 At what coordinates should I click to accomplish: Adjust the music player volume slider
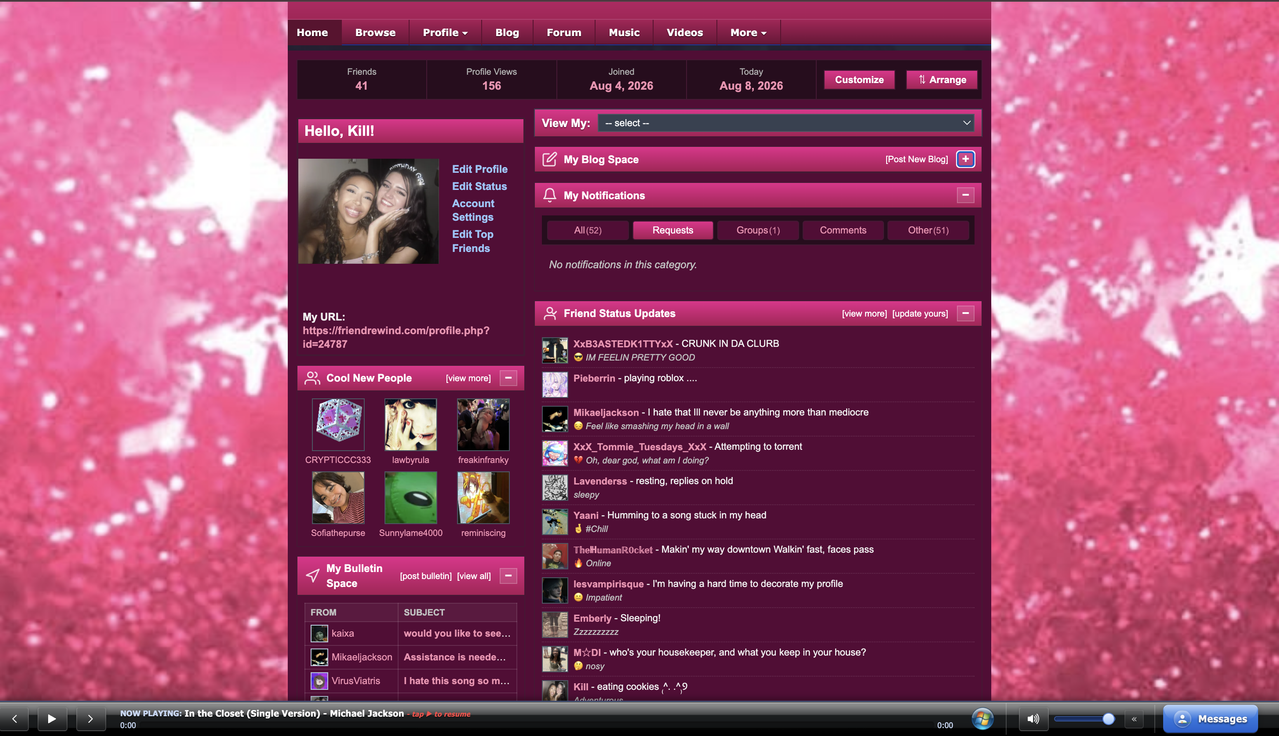[1084, 719]
